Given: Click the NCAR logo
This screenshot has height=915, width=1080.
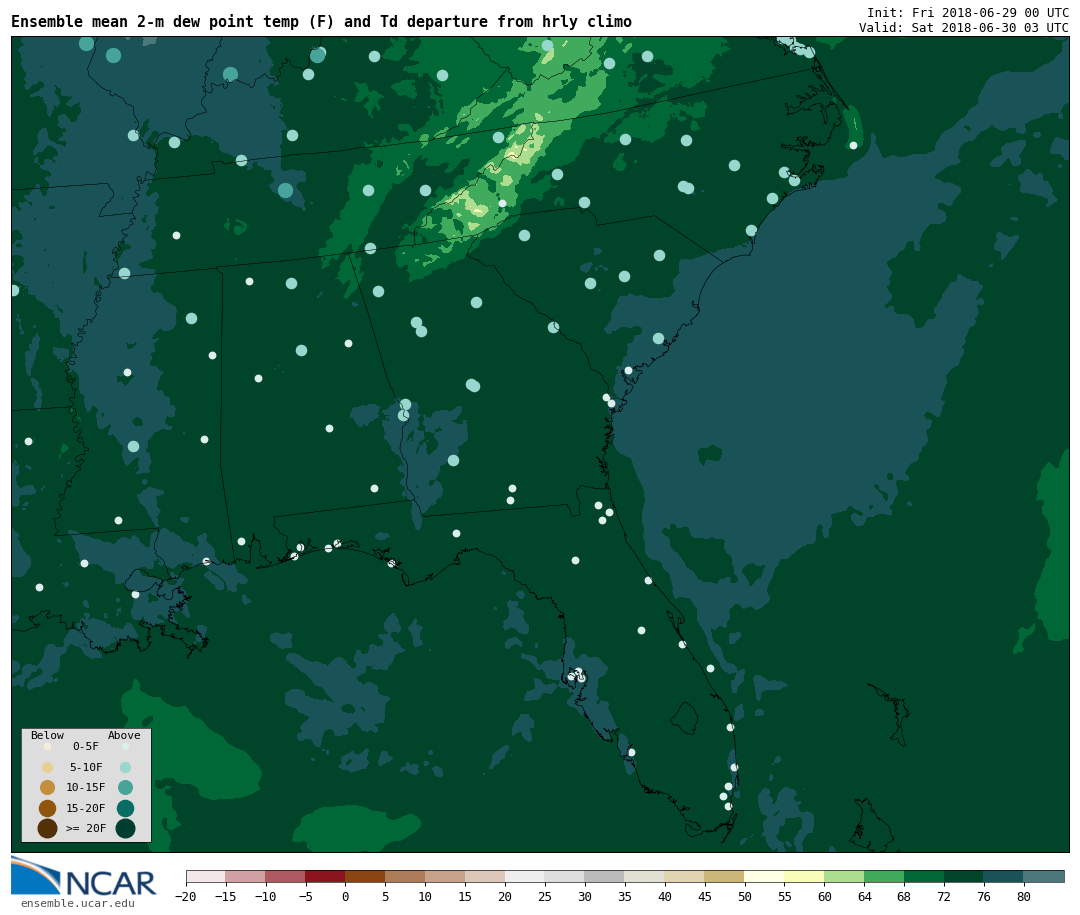Looking at the screenshot, I should click(83, 878).
